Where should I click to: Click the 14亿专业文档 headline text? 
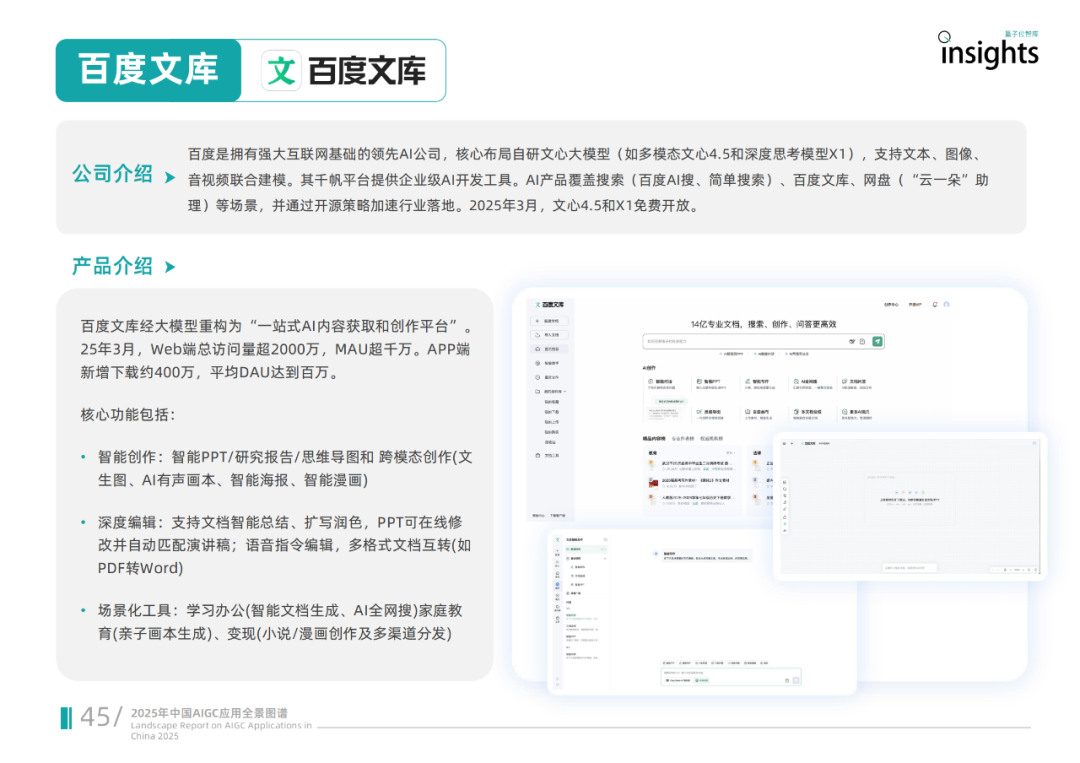coord(763,324)
